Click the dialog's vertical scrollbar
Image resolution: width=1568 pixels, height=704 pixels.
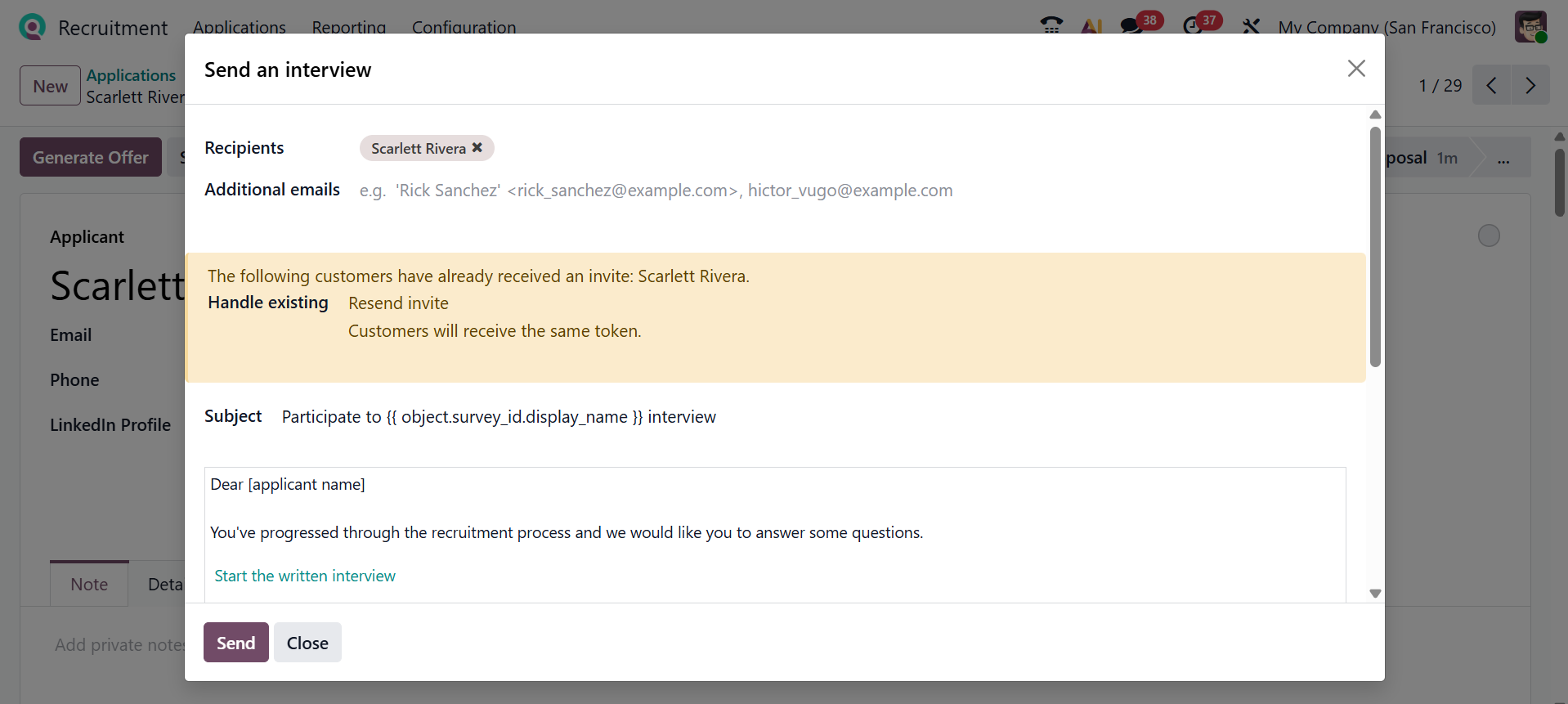click(x=1375, y=245)
